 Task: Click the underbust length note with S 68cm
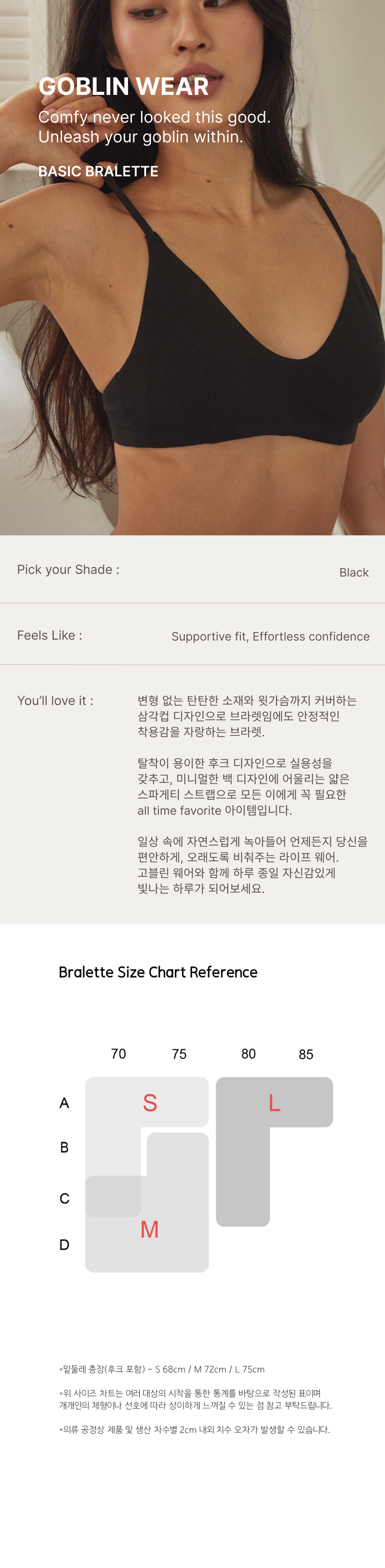pyautogui.click(x=162, y=1369)
